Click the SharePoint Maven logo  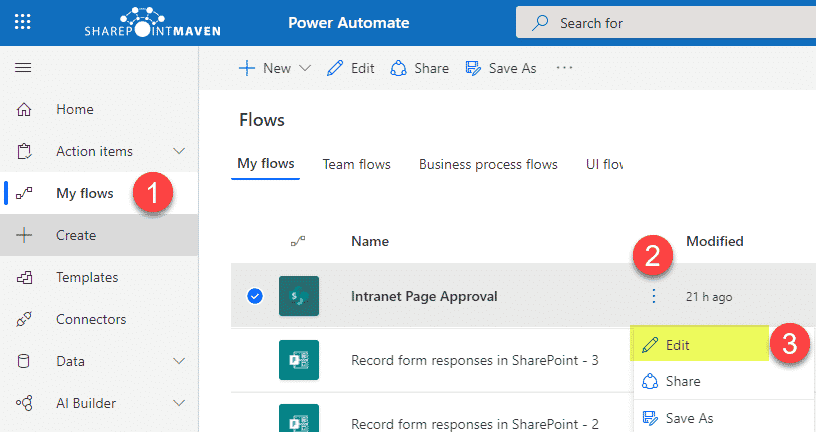click(152, 22)
